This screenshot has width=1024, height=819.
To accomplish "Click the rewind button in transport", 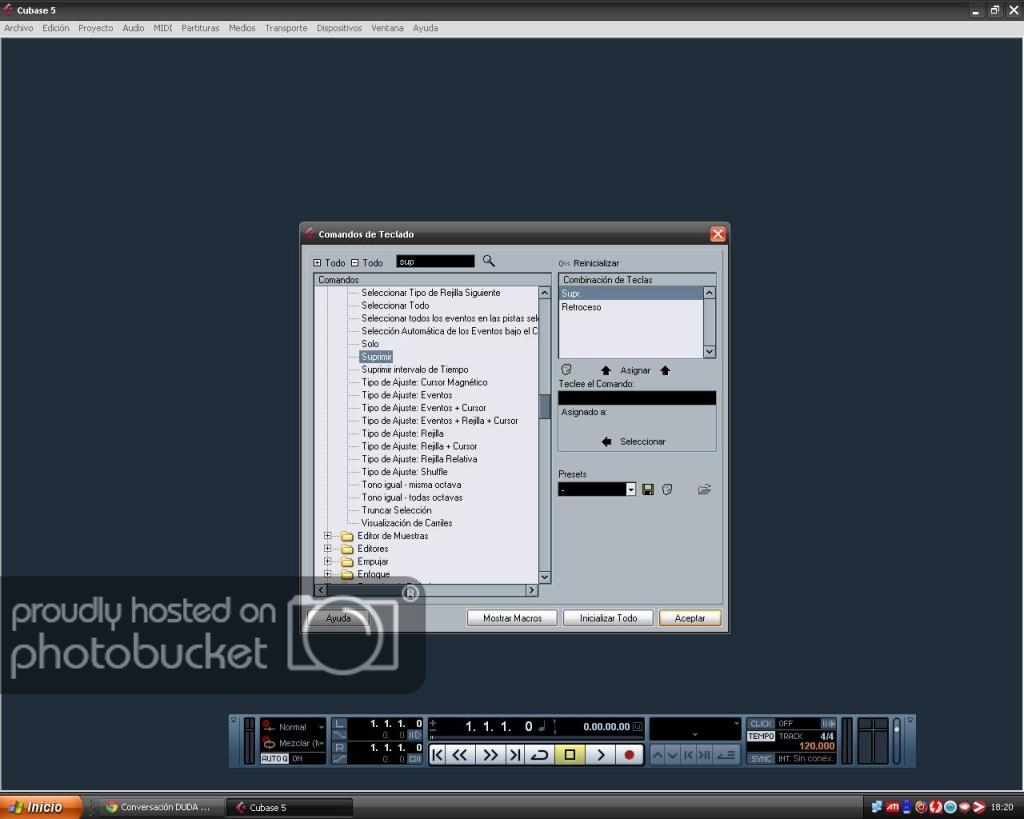I will 460,755.
